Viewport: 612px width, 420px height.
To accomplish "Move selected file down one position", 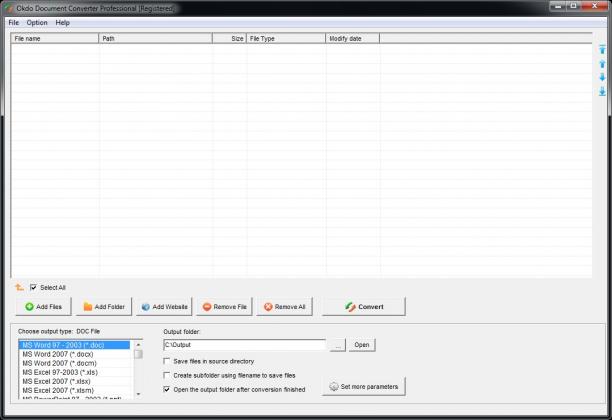I will point(602,77).
